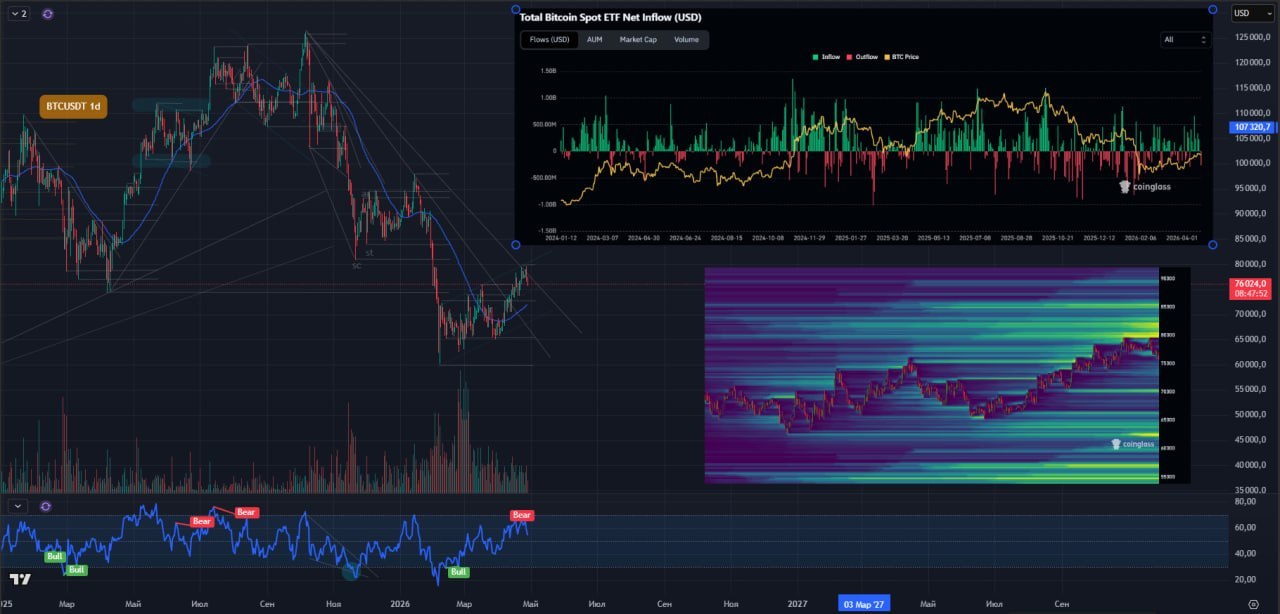Toggle the Outflow legend series
The height and width of the screenshot is (614, 1280).
[x=862, y=57]
